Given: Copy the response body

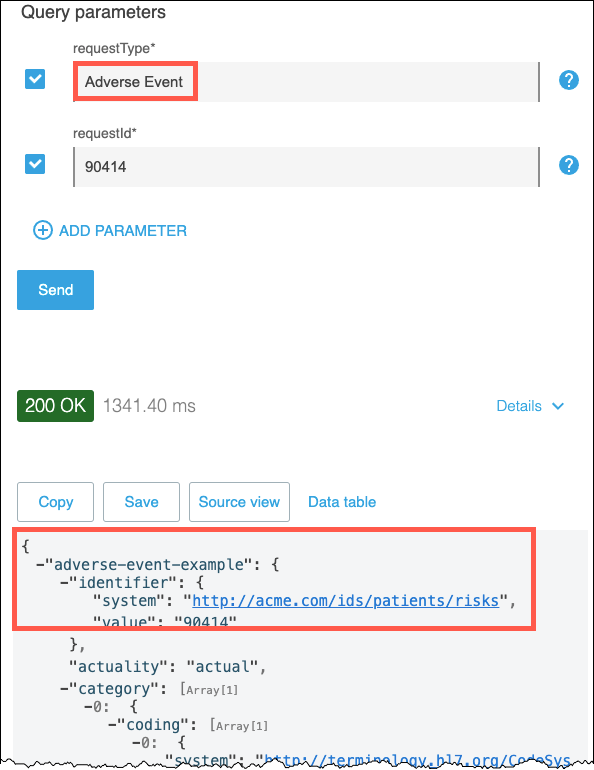Looking at the screenshot, I should (x=55, y=502).
